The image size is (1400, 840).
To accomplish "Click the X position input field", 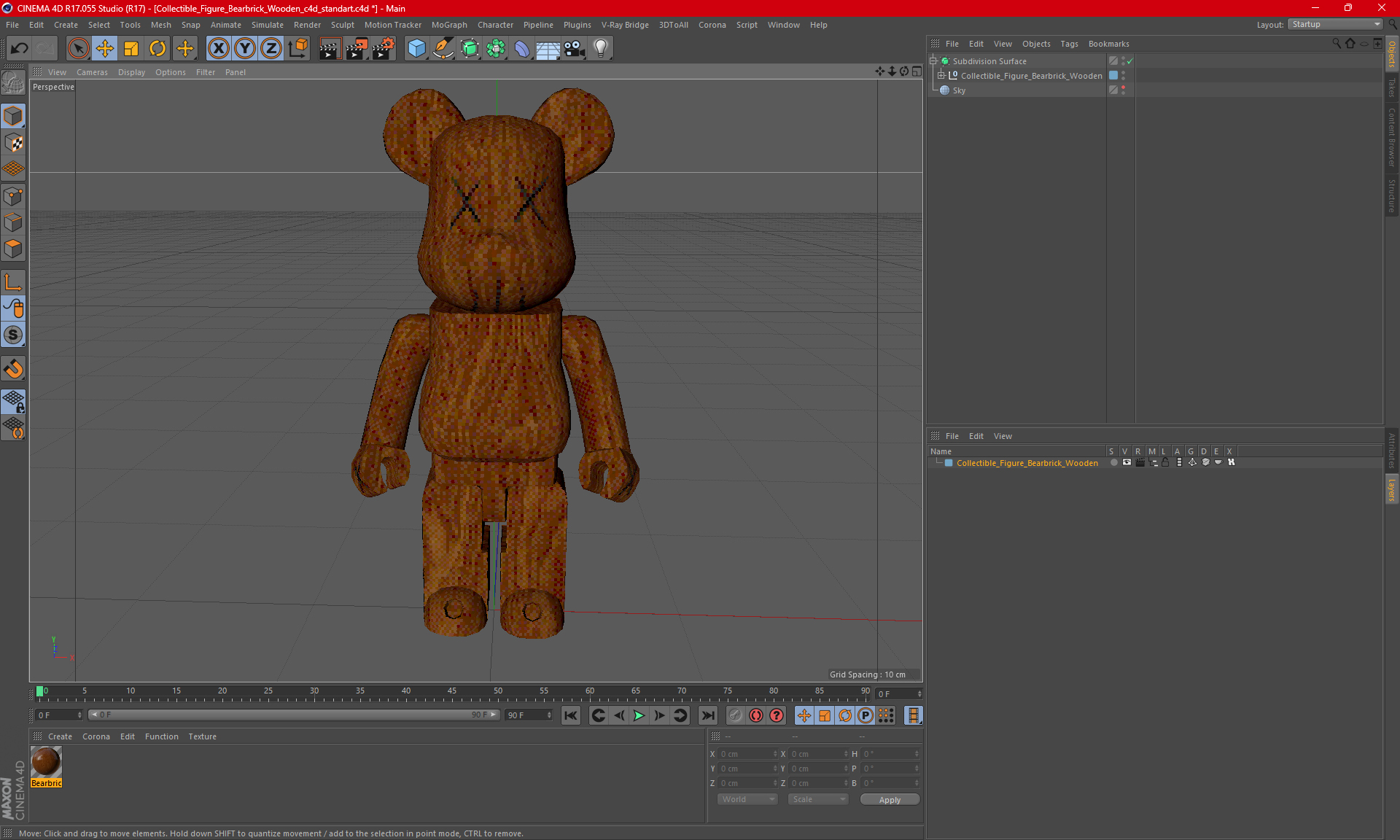I will click(748, 754).
